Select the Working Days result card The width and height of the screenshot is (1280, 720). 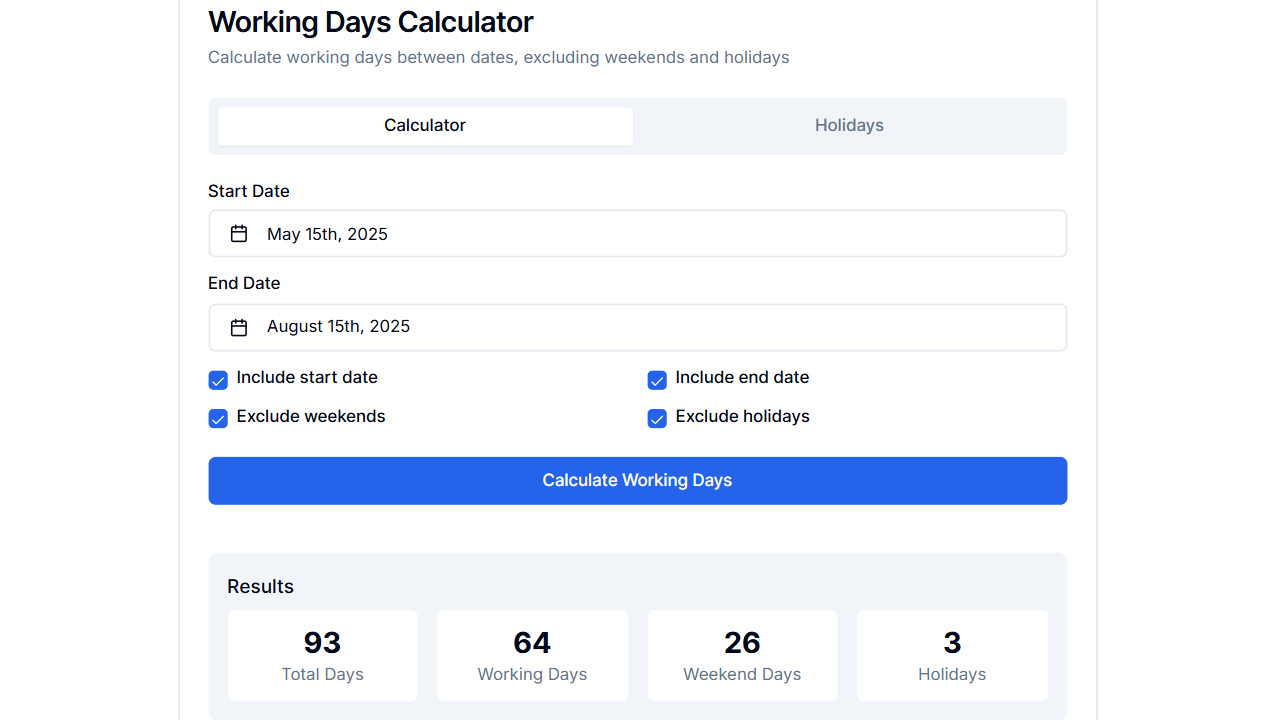tap(532, 655)
